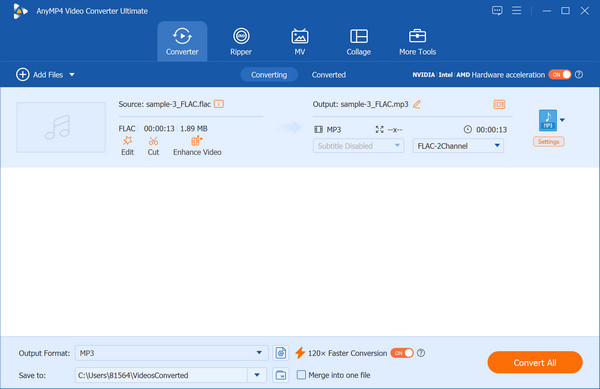Open hardware acceleration help icon
Screen dimensions: 600x389
point(579,75)
